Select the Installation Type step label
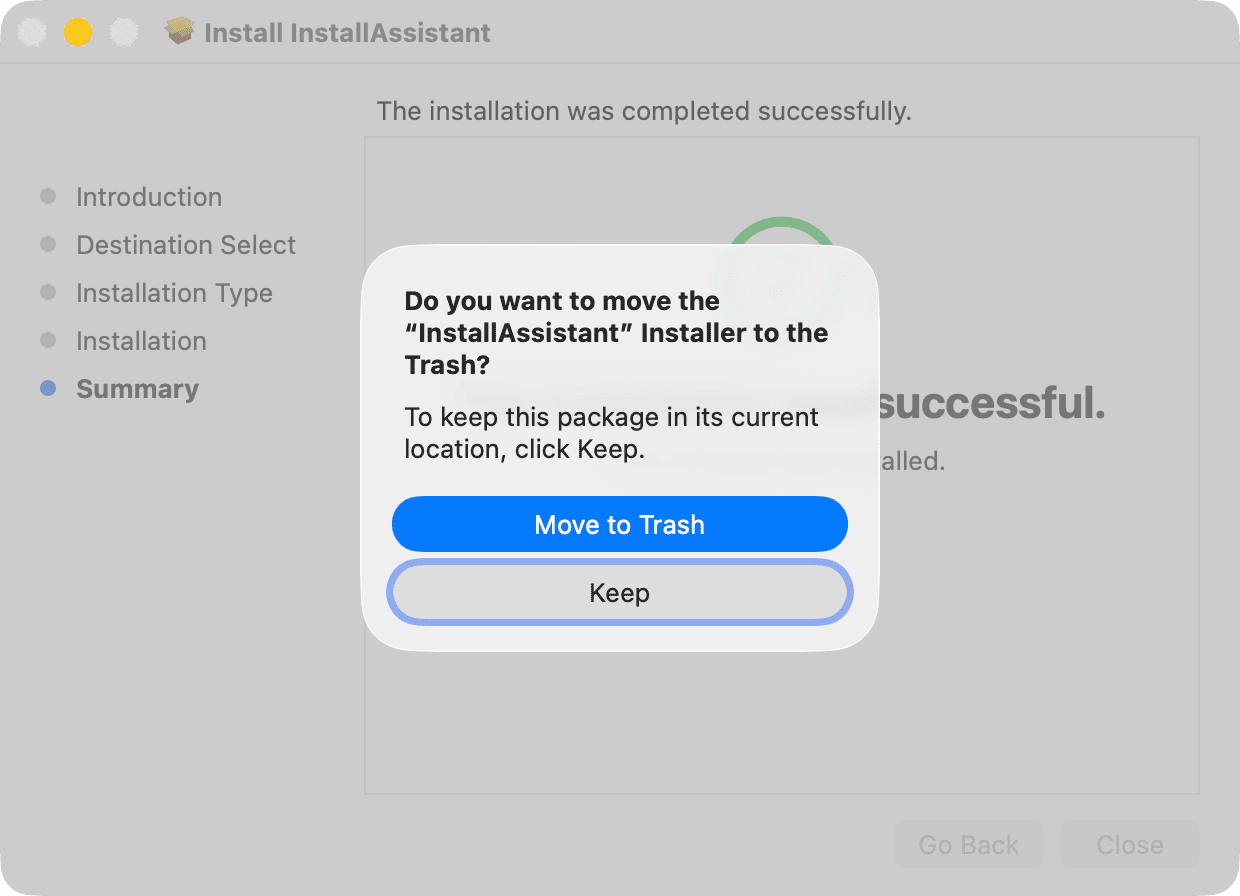 click(174, 293)
